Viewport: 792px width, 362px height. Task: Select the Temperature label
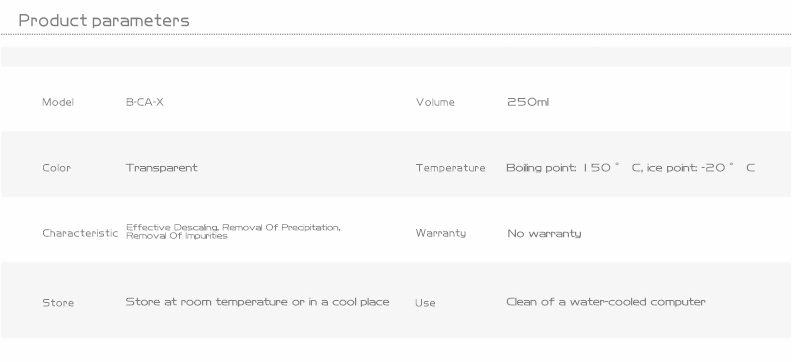450,168
